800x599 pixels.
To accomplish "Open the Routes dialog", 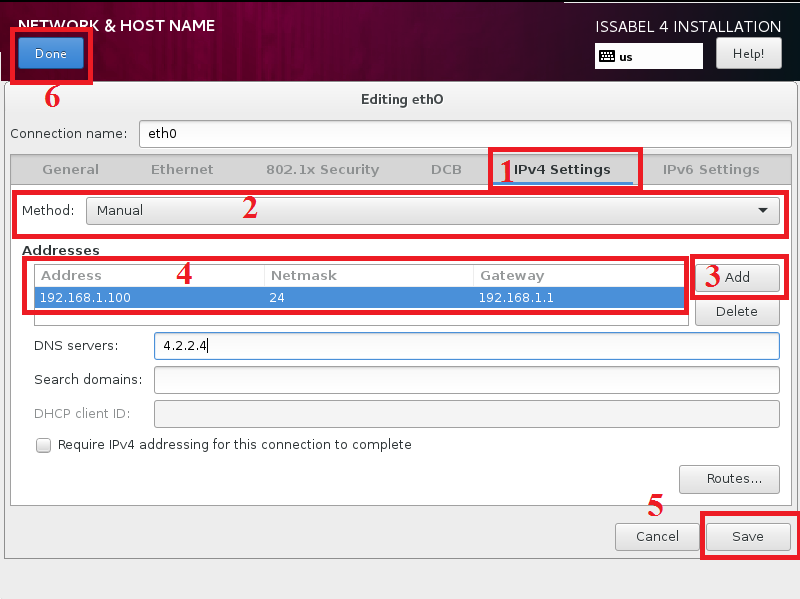I will point(728,479).
